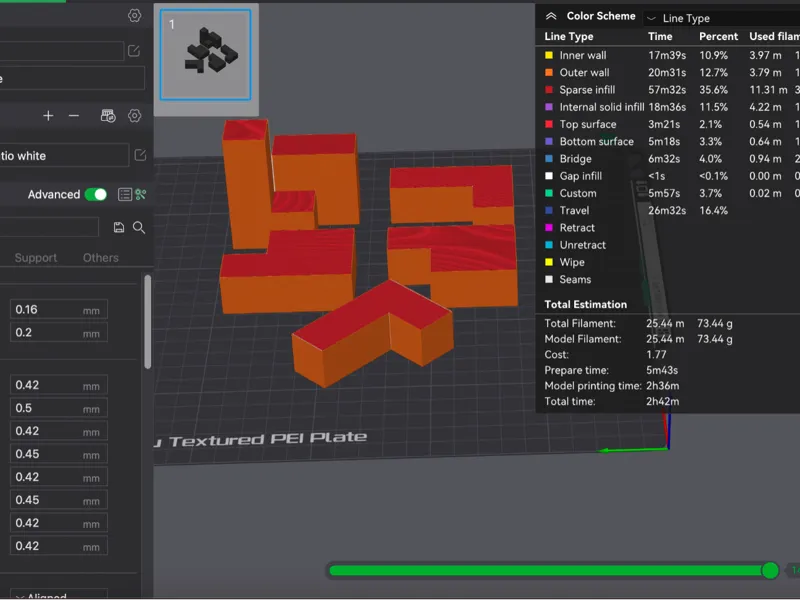Toggle Top surface line visibility

549,124
